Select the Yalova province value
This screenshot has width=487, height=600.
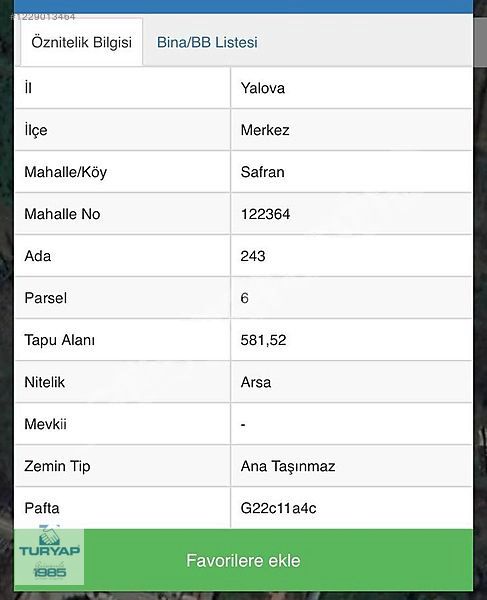click(x=263, y=88)
